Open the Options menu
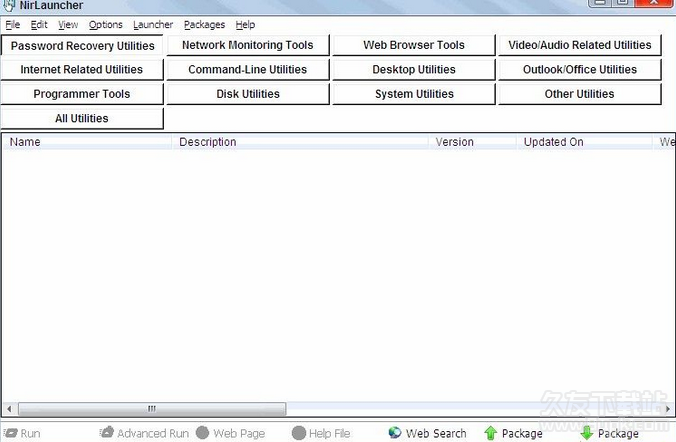This screenshot has height=442, width=676. (x=106, y=25)
